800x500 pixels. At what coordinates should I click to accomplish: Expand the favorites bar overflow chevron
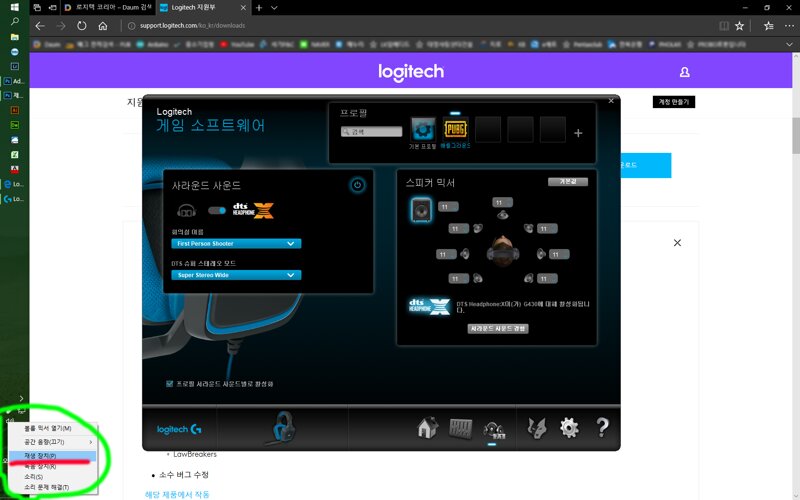(x=789, y=44)
